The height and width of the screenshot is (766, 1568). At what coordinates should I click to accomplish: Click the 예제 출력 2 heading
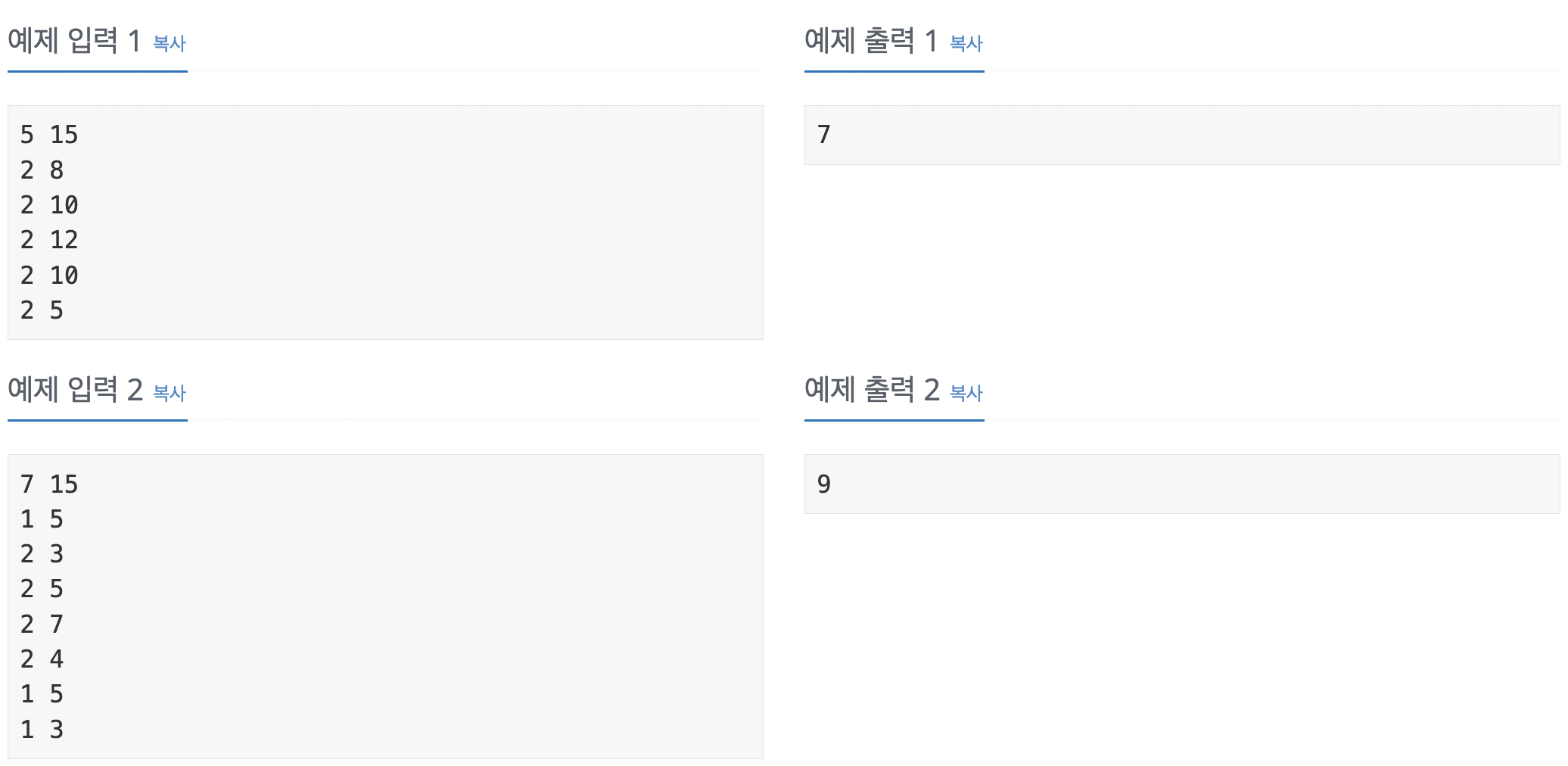[x=872, y=390]
